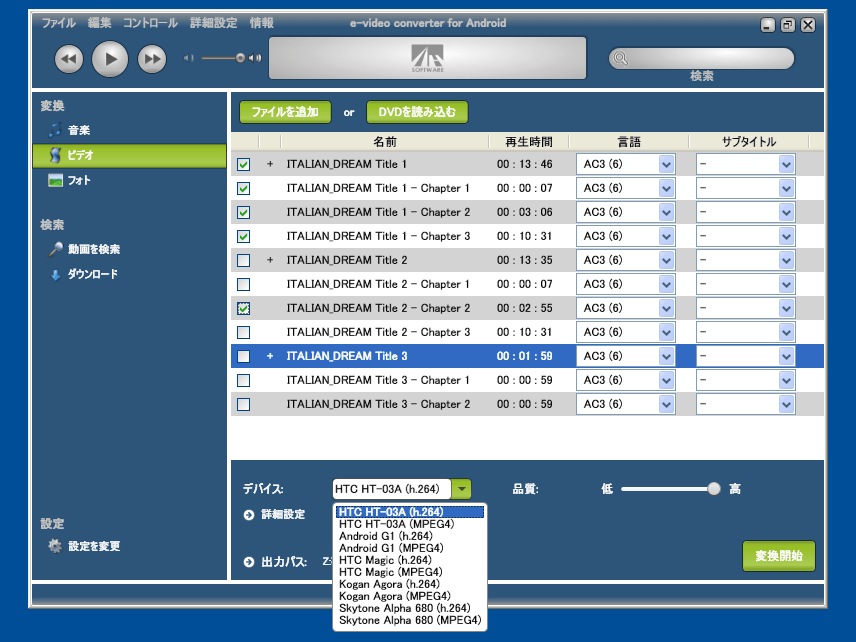Click the magnifier icon in search box
Viewport: 856px width, 642px height.
click(621, 58)
